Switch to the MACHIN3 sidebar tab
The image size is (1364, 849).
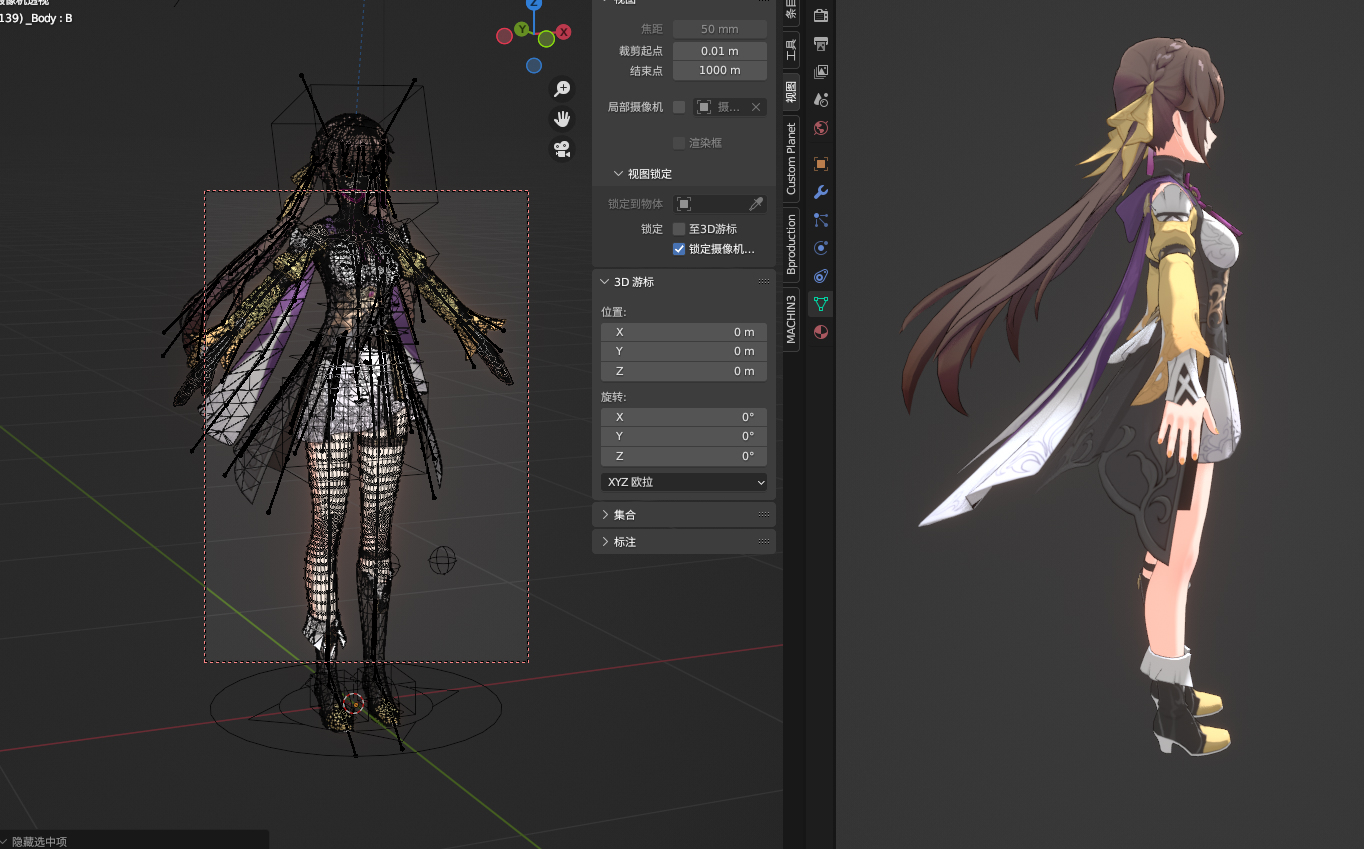click(791, 319)
